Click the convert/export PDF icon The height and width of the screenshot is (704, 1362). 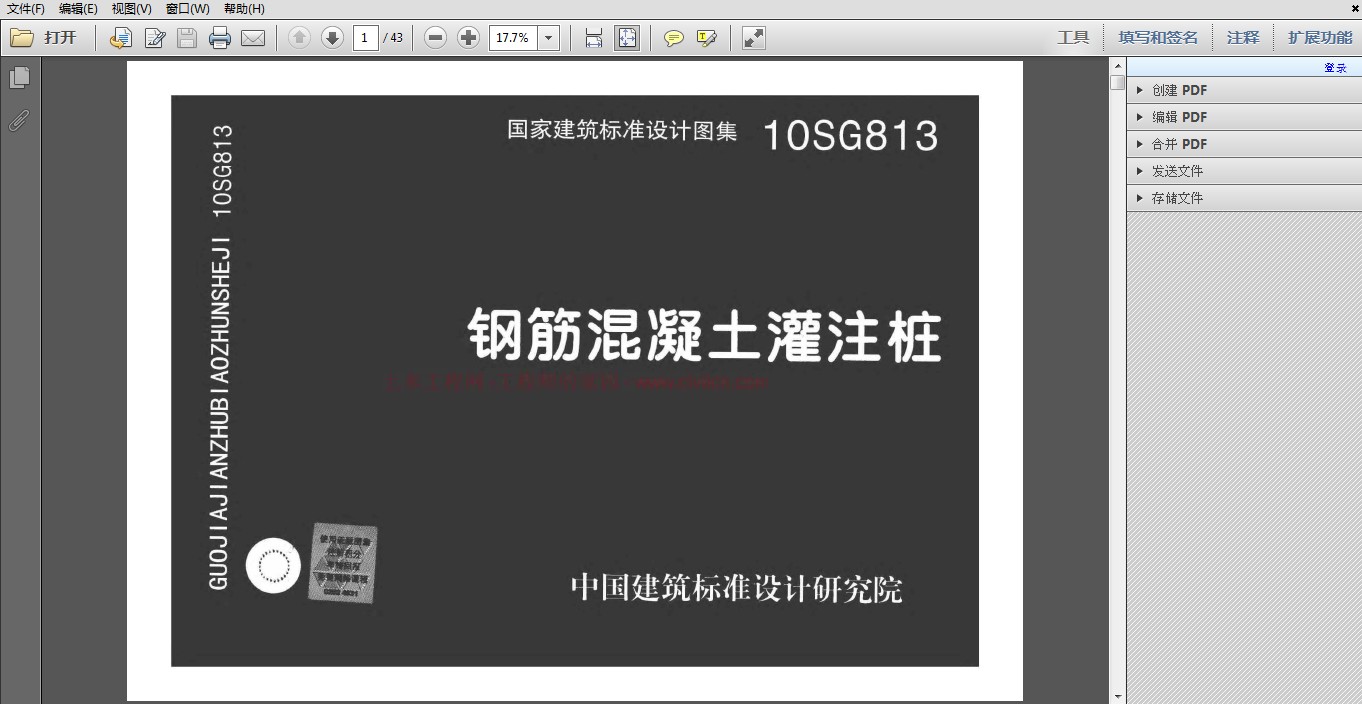(x=121, y=38)
